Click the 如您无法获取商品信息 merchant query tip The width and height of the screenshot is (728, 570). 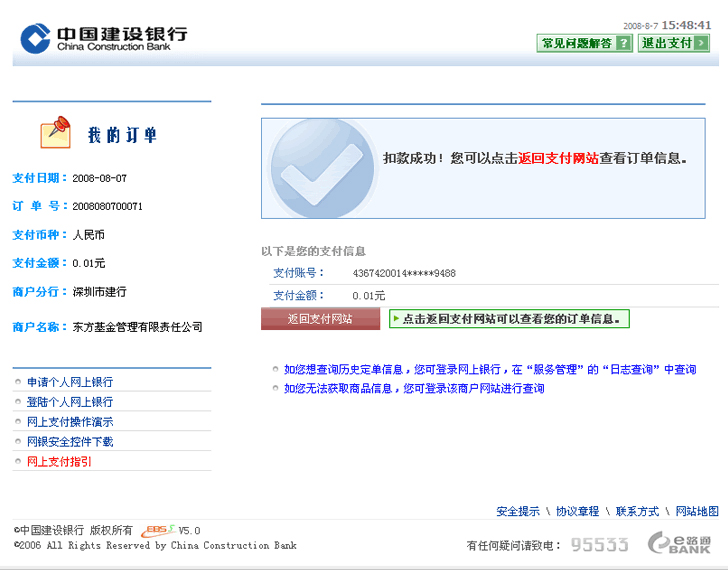414,389
